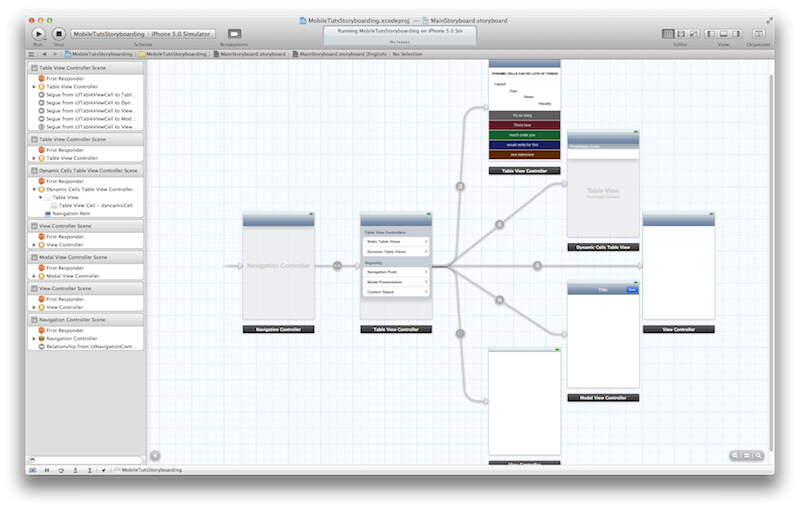This screenshot has height=510, width=800.
Task: Expand the Navigation Controller outline item
Action: (34, 339)
